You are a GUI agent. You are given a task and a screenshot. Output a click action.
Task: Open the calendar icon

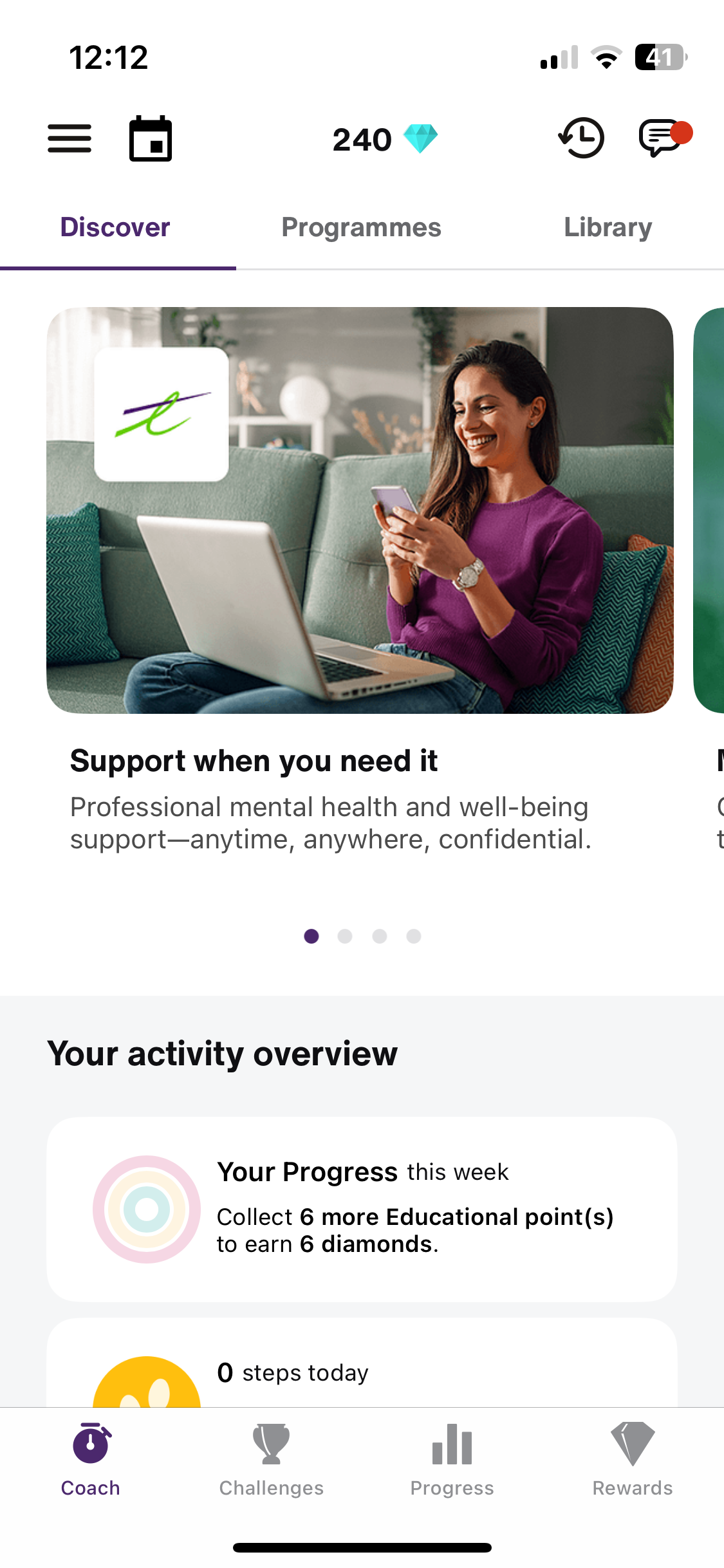(151, 138)
